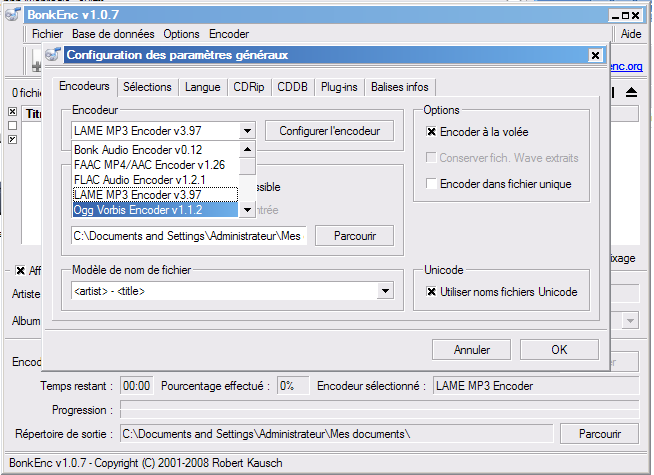Click the Progression bar
Viewport: 654px width, 475px height.
[x=380, y=410]
